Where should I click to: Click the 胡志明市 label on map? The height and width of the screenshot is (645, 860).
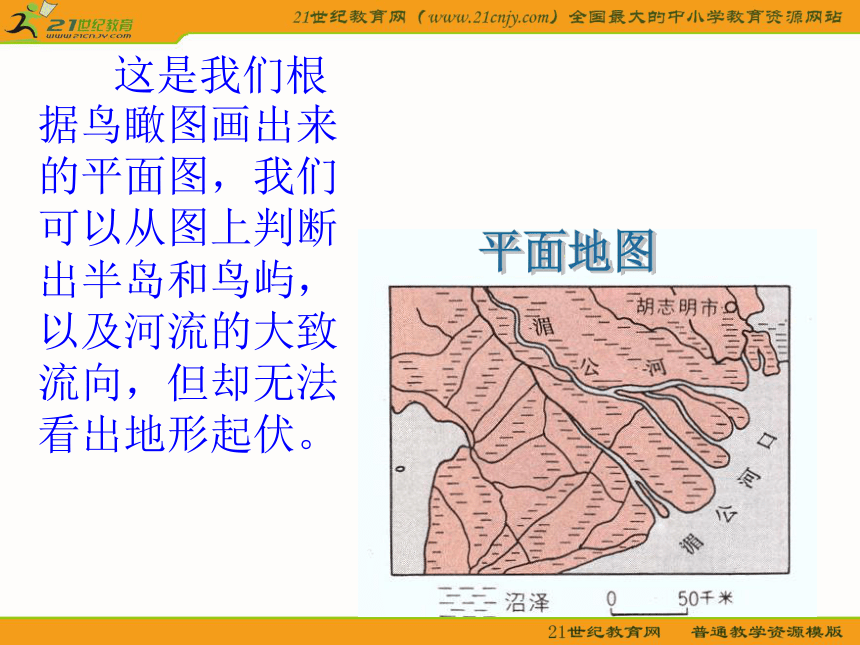coord(676,307)
